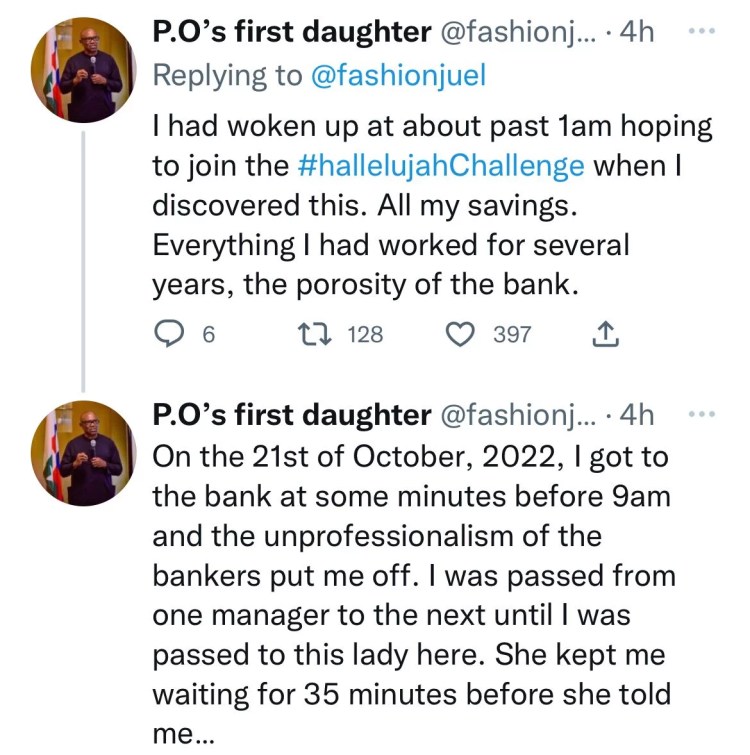Click the reply icon on first tweet
The width and height of the screenshot is (750, 755).
(171, 335)
